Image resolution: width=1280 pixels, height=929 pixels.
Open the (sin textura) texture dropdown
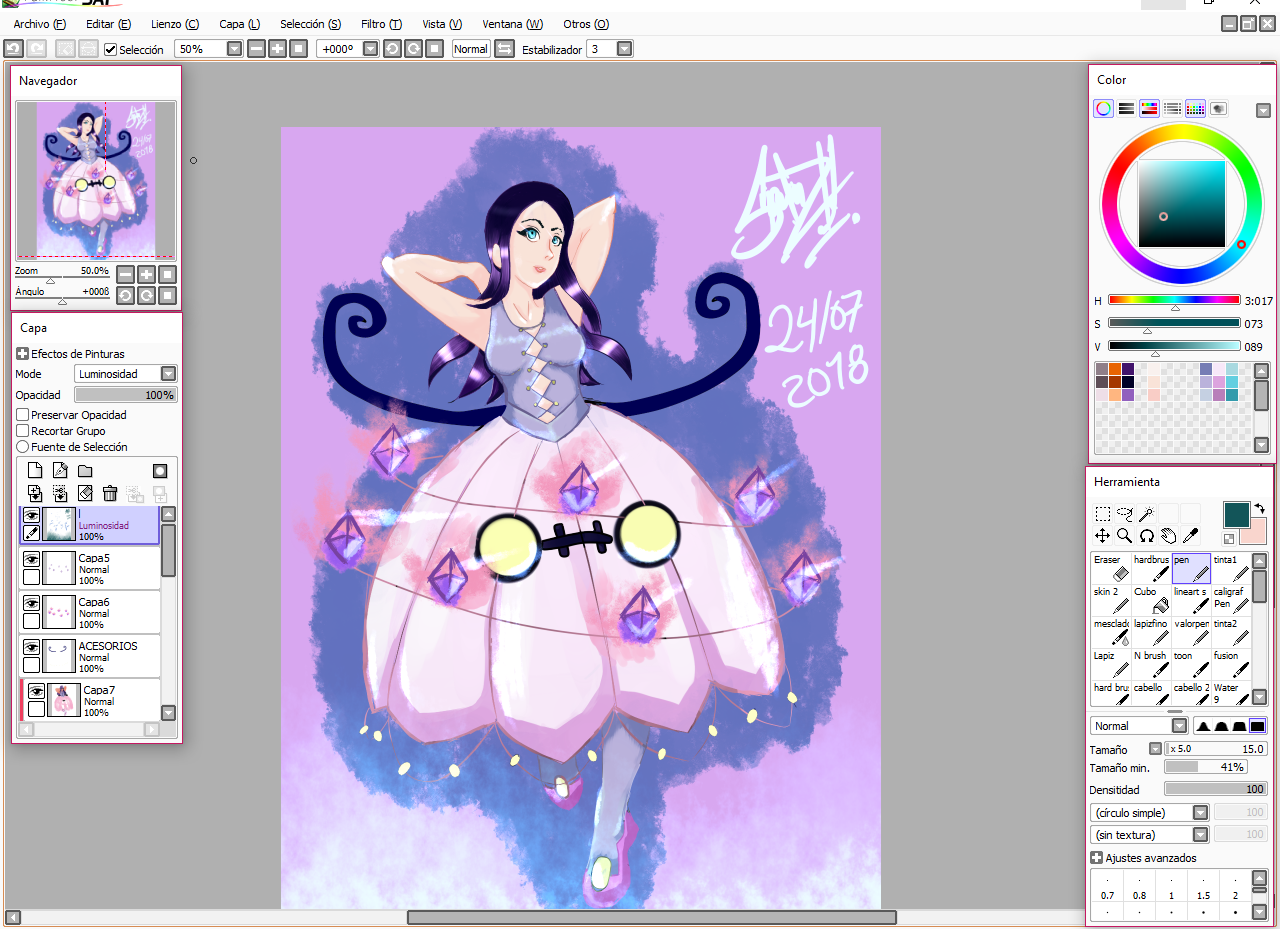[x=1200, y=835]
